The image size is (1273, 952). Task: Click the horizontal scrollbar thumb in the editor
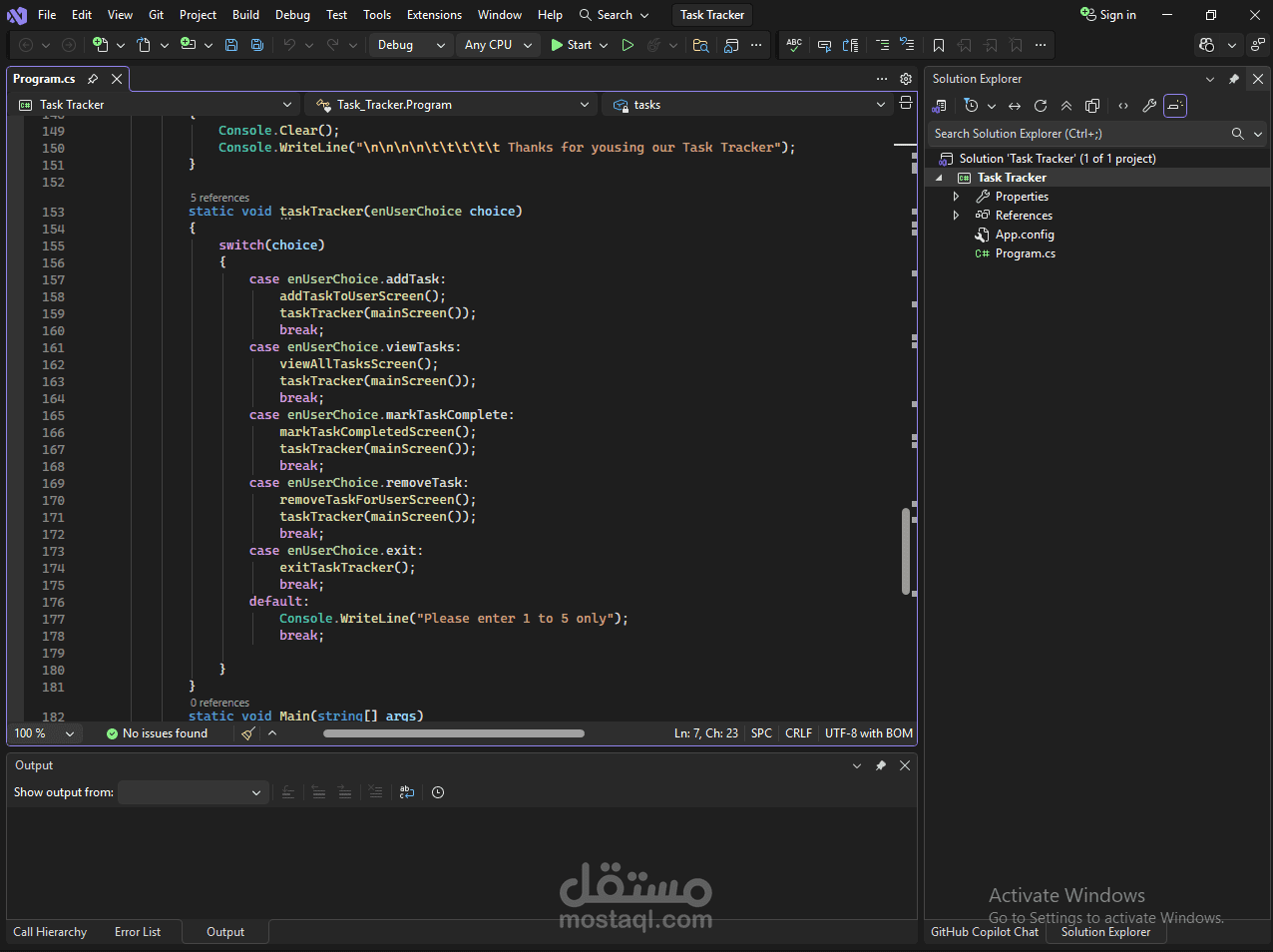point(454,733)
